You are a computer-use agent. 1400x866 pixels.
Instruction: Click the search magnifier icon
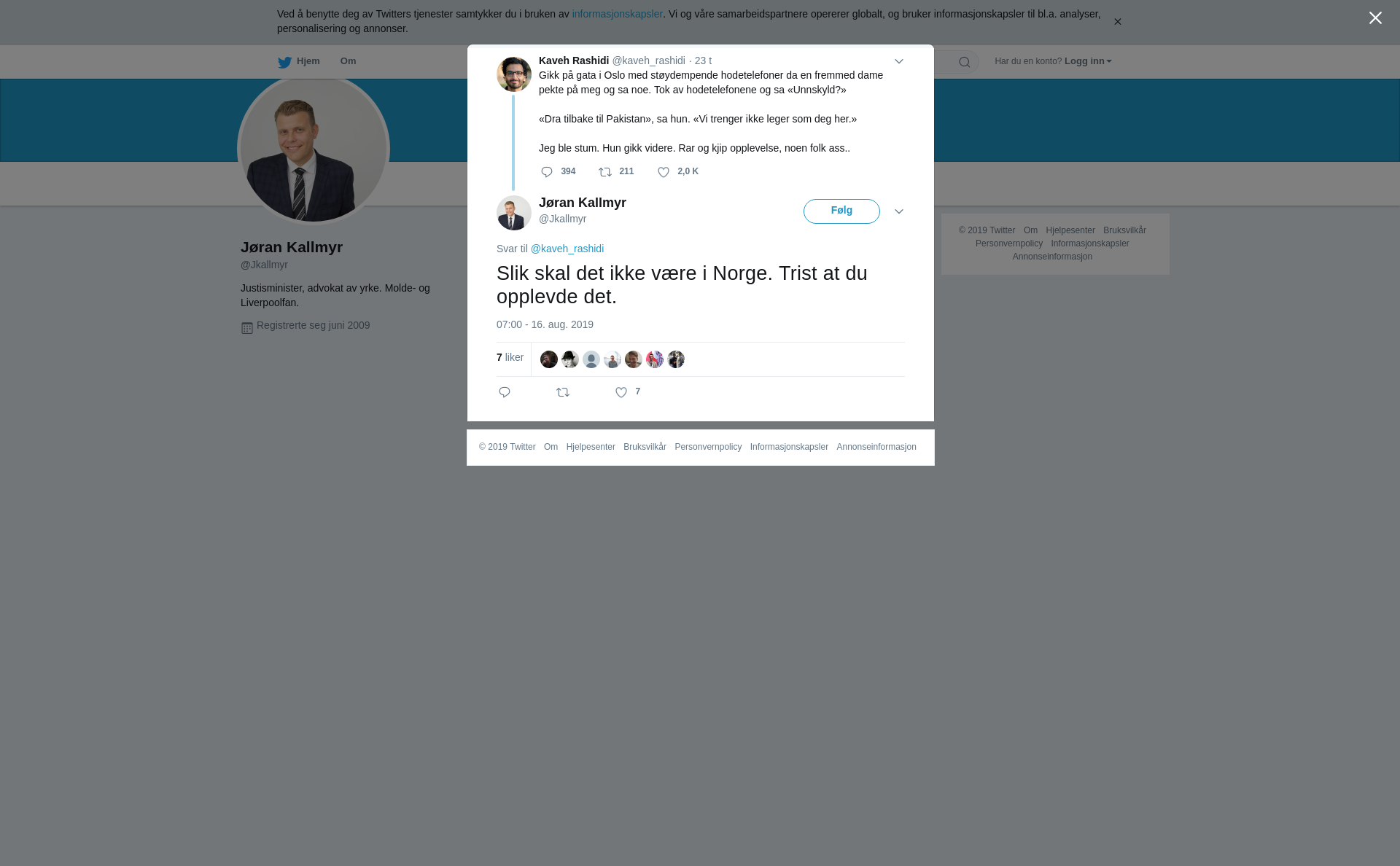[965, 62]
